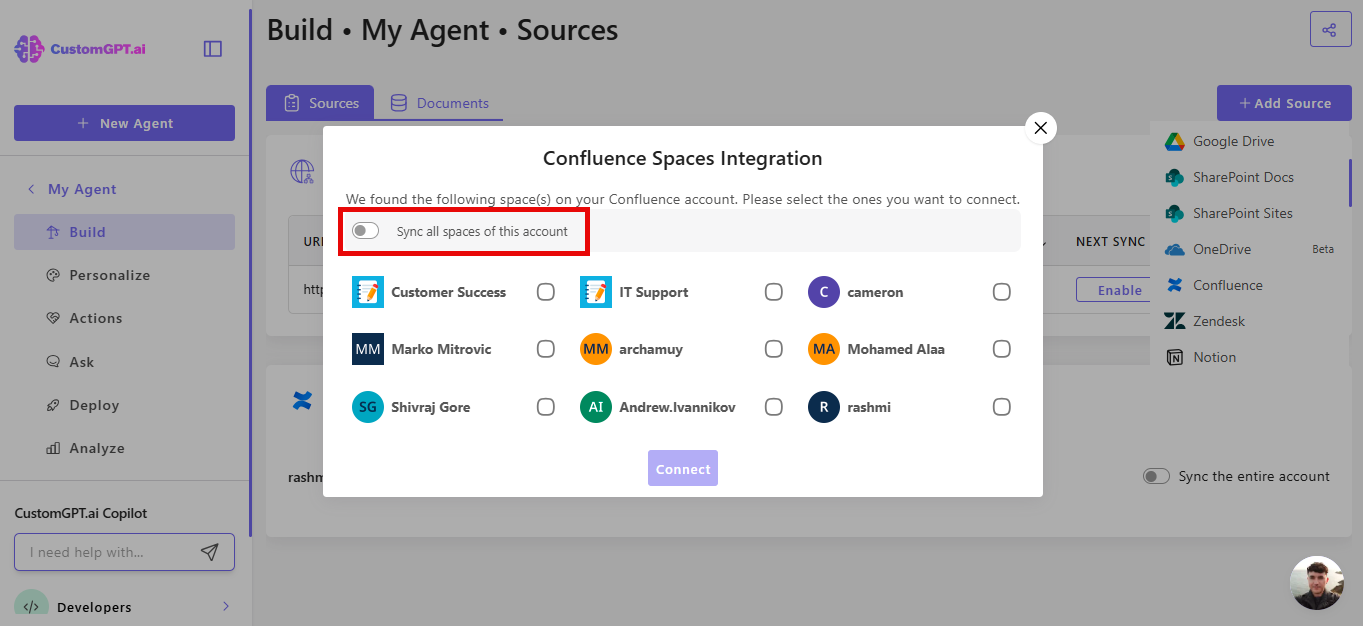Screen dimensions: 1363x626
Task: Enable Sync all spaces of this account
Action: pyautogui.click(x=365, y=230)
